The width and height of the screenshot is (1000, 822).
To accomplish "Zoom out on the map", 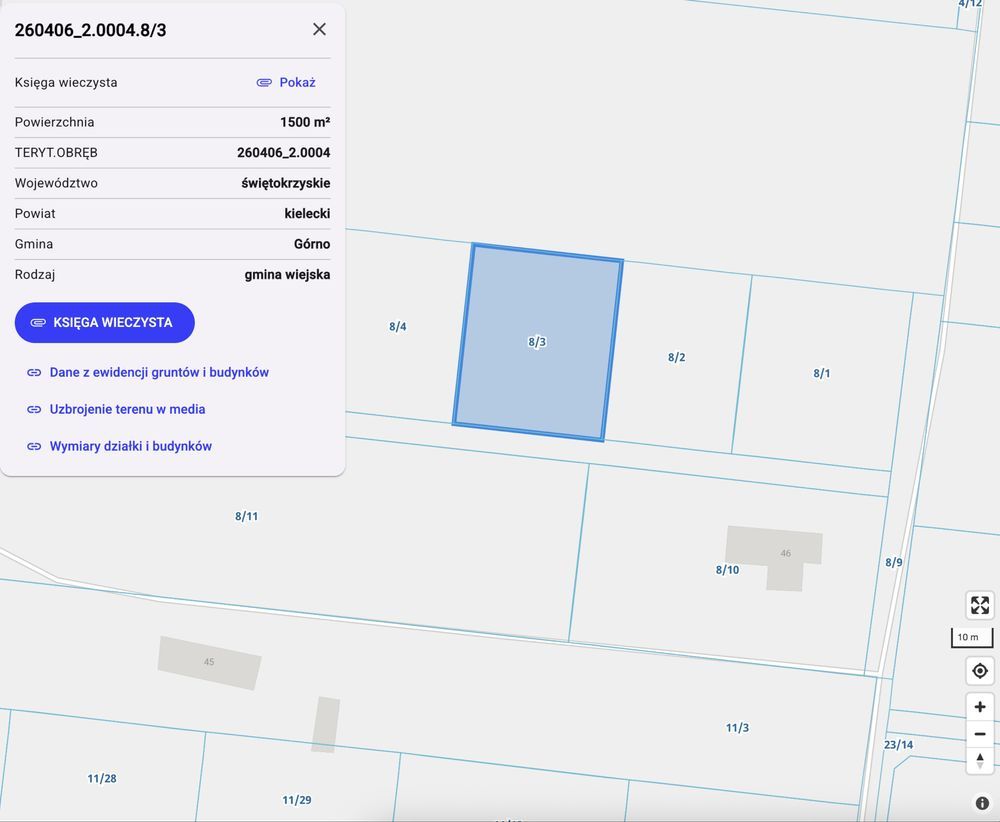I will (x=980, y=734).
